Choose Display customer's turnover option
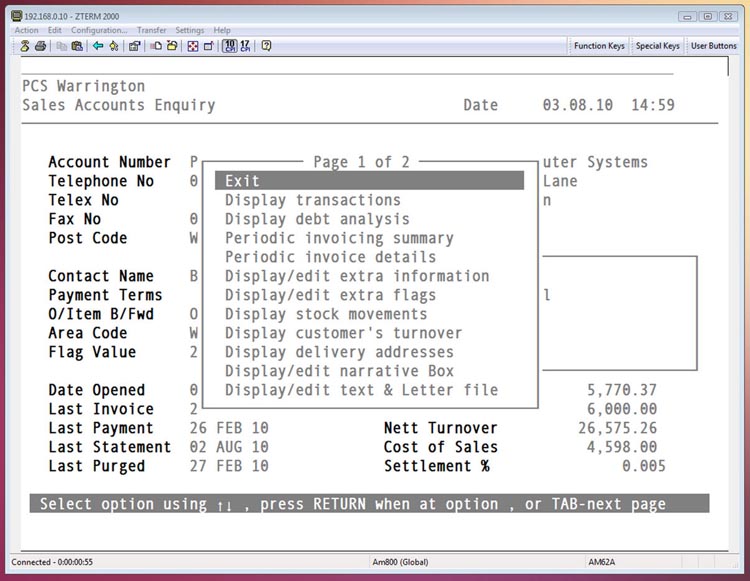750x581 pixels. 343,333
